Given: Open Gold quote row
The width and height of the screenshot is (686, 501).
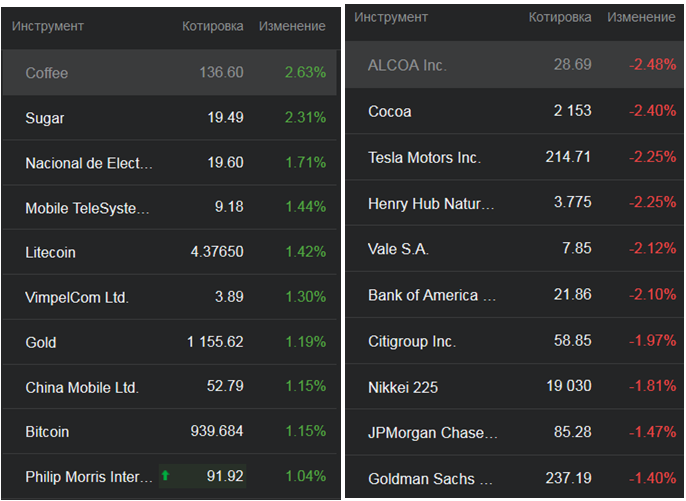Looking at the screenshot, I should 41,343.
